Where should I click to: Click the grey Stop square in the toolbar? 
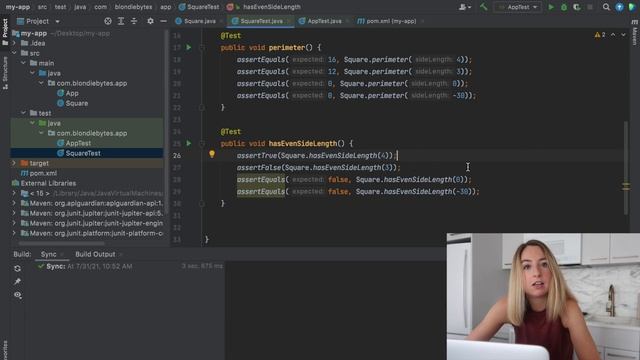pos(590,7)
